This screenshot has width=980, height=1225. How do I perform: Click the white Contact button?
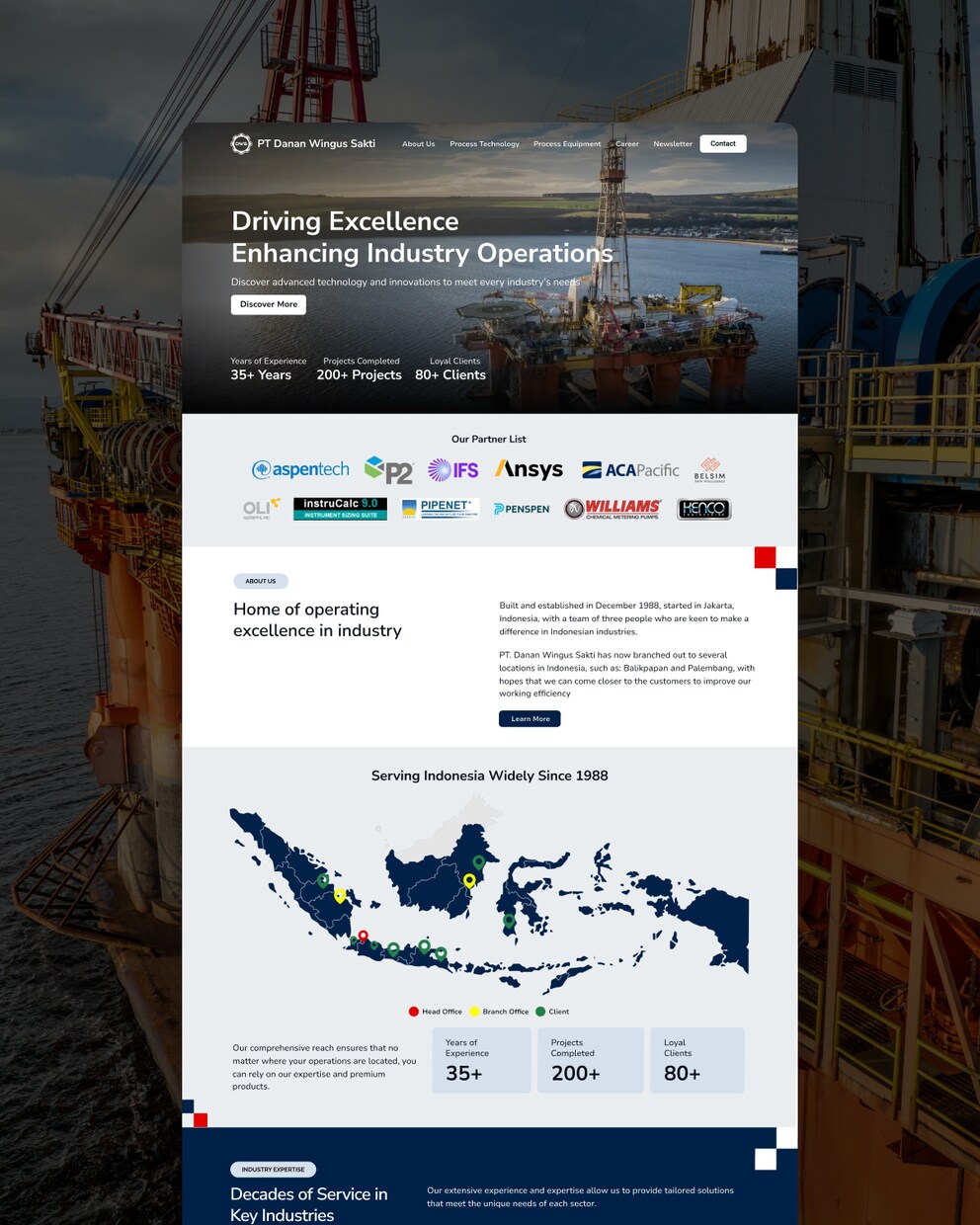723,144
